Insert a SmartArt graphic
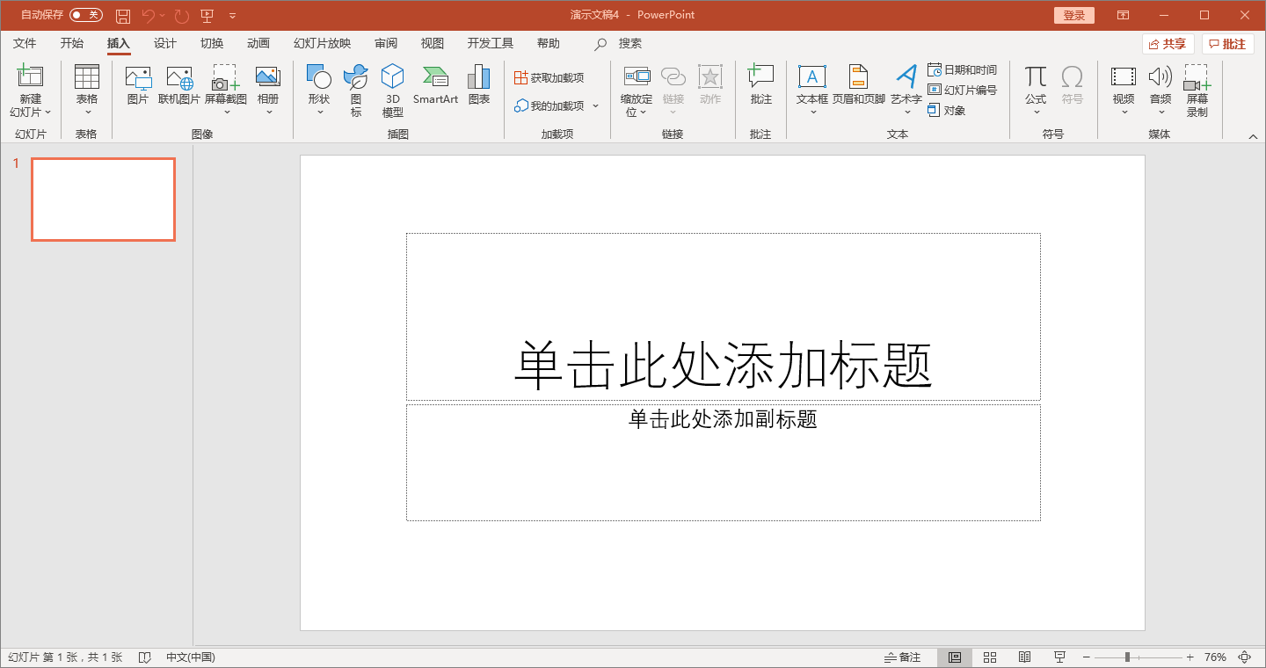The image size is (1266, 668). 435,85
